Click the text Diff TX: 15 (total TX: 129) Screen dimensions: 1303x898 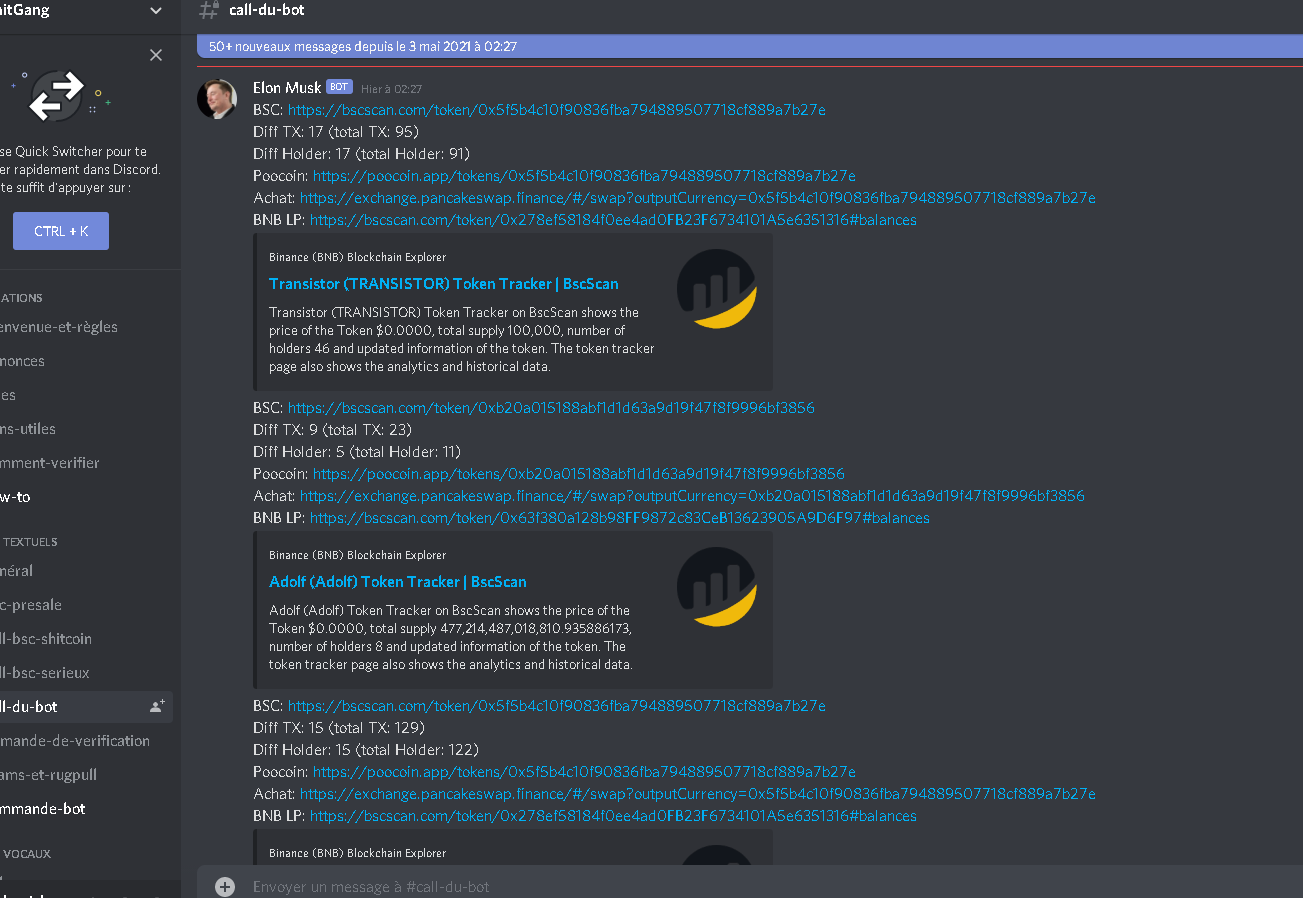339,728
